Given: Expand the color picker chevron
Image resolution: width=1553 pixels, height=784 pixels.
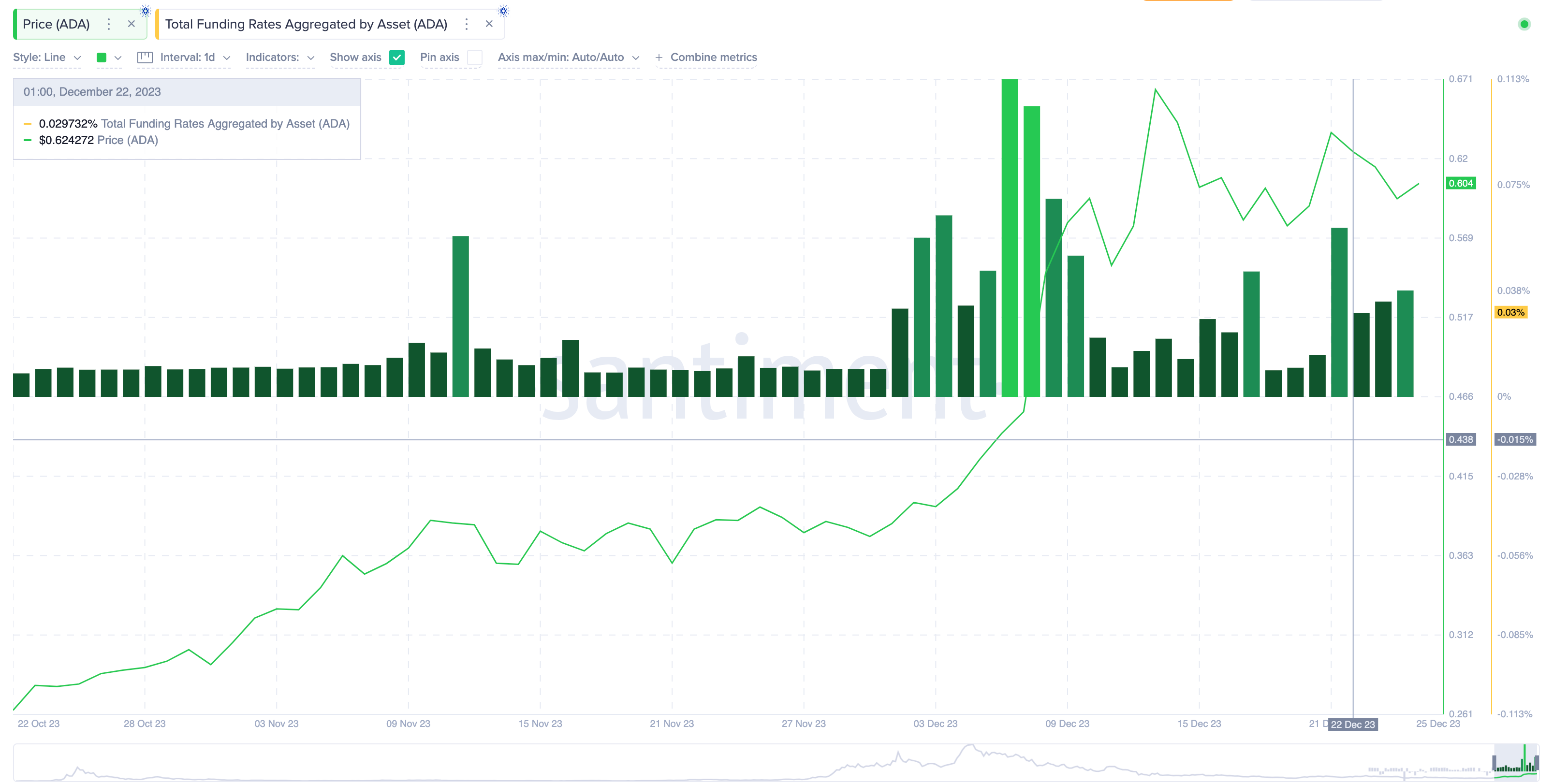Looking at the screenshot, I should pyautogui.click(x=118, y=58).
